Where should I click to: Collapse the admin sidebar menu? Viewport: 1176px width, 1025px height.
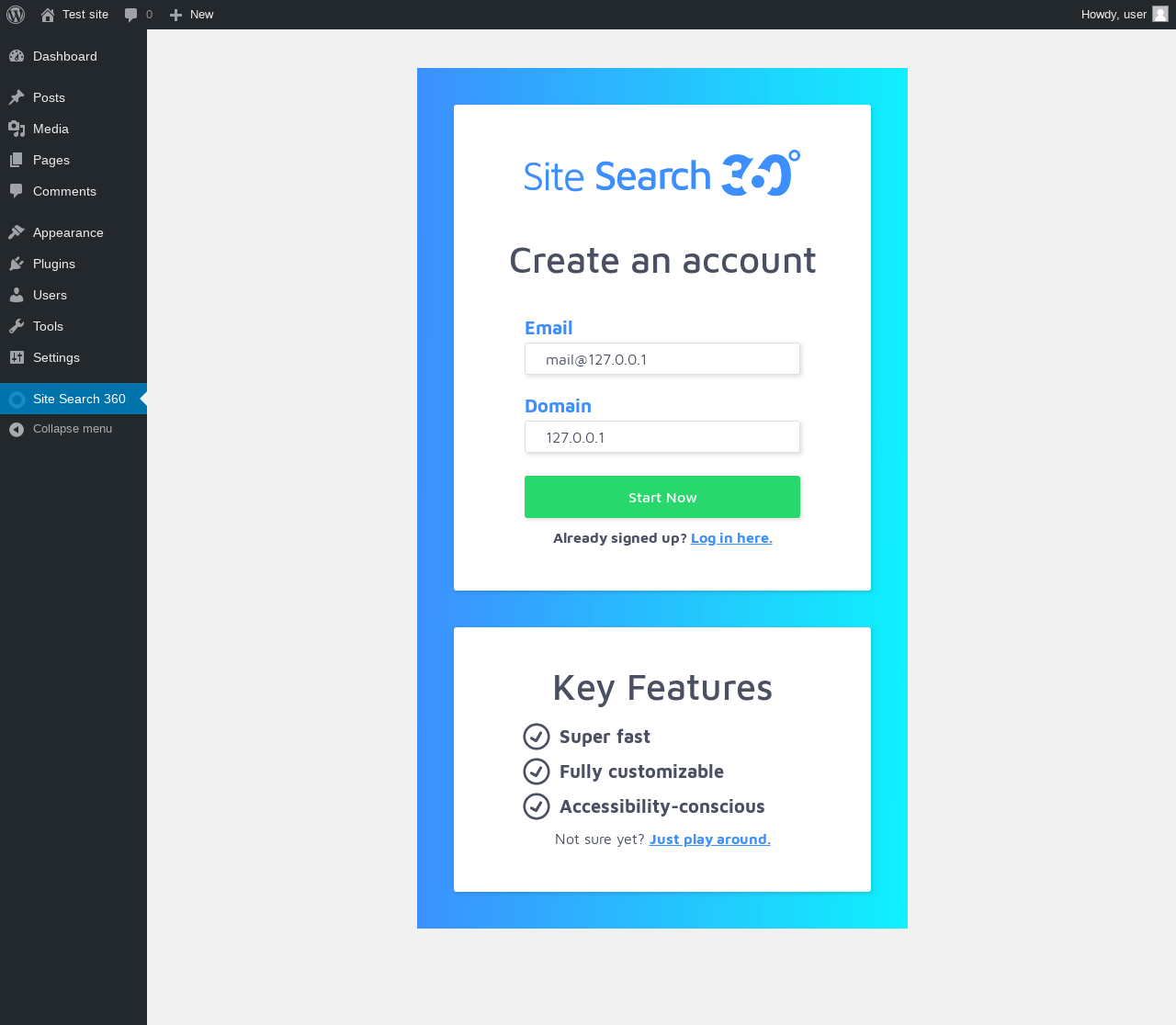coord(73,429)
